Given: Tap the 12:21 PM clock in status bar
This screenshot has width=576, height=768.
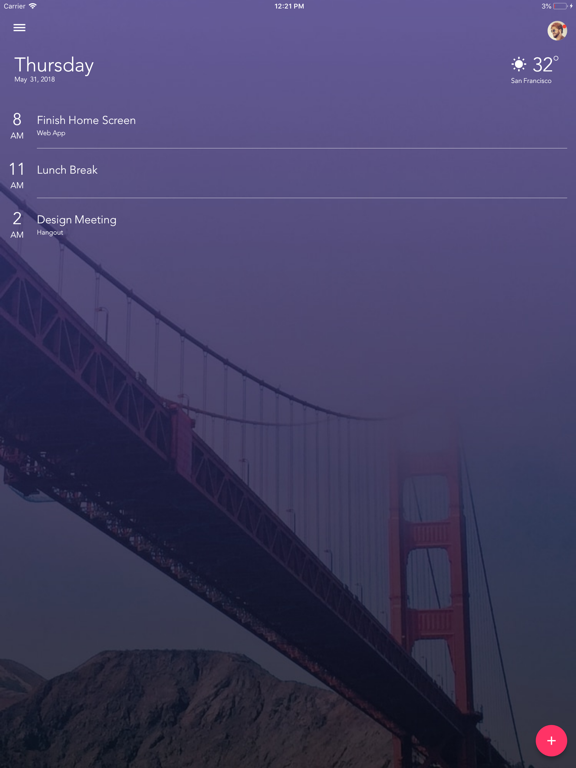Looking at the screenshot, I should coord(289,6).
